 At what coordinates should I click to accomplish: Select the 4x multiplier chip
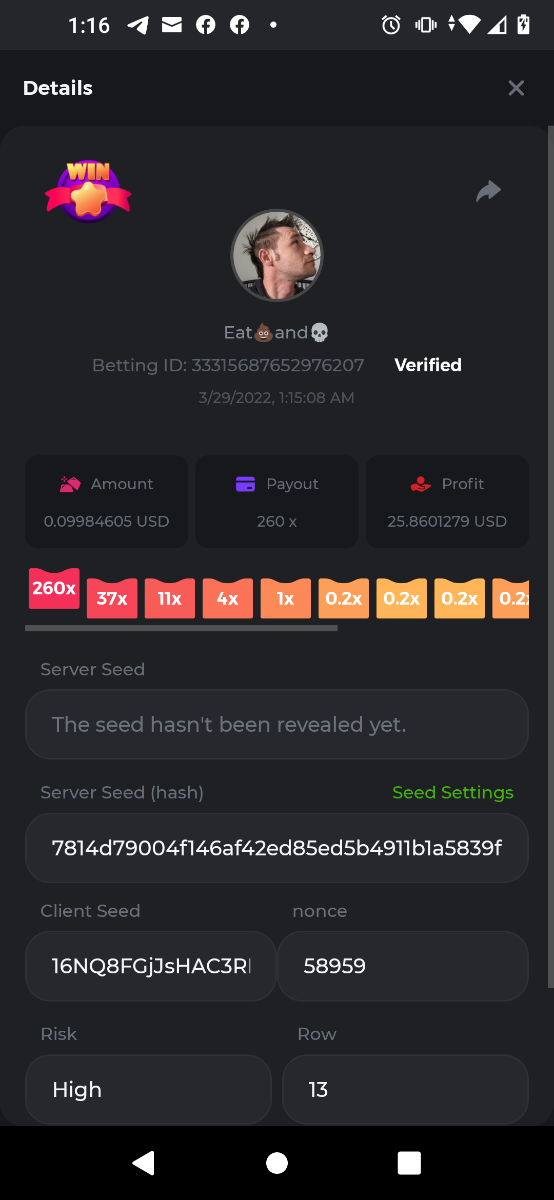coord(228,599)
